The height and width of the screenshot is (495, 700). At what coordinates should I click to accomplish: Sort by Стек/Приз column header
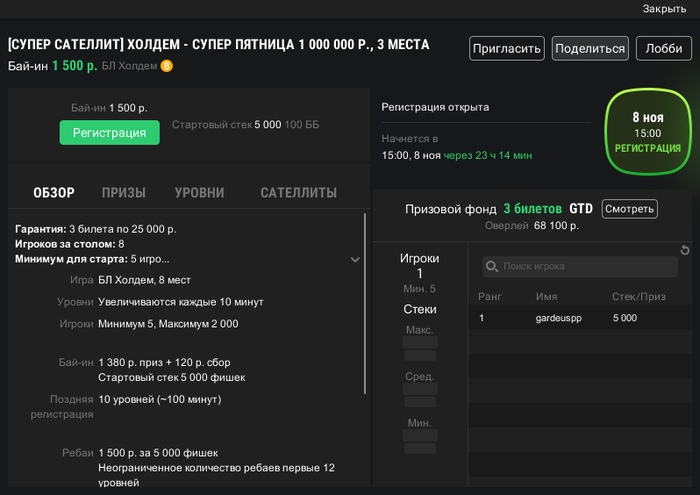[638, 296]
